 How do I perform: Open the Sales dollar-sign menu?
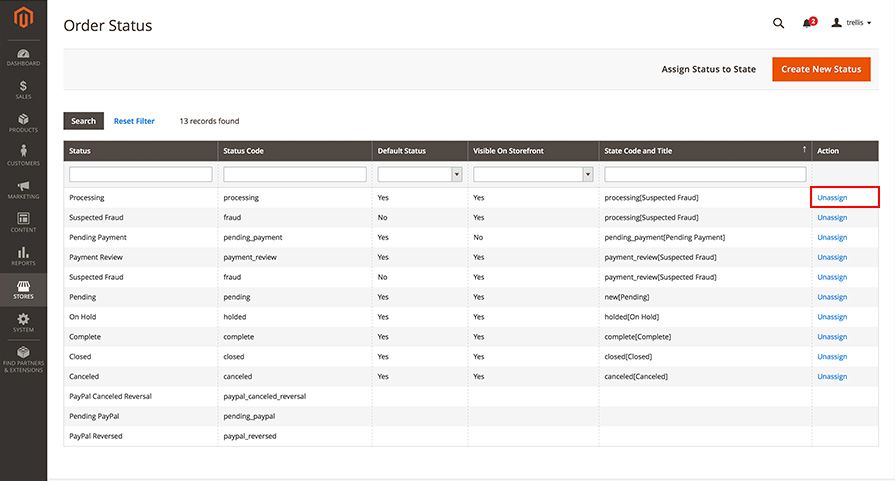tap(23, 90)
